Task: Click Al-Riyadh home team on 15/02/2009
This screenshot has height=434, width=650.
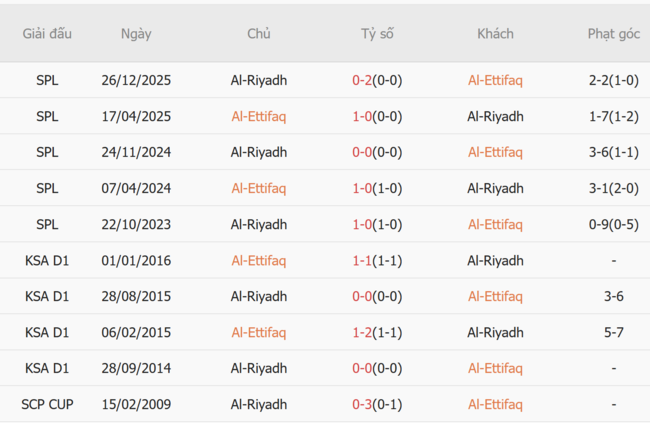Action: tap(259, 404)
